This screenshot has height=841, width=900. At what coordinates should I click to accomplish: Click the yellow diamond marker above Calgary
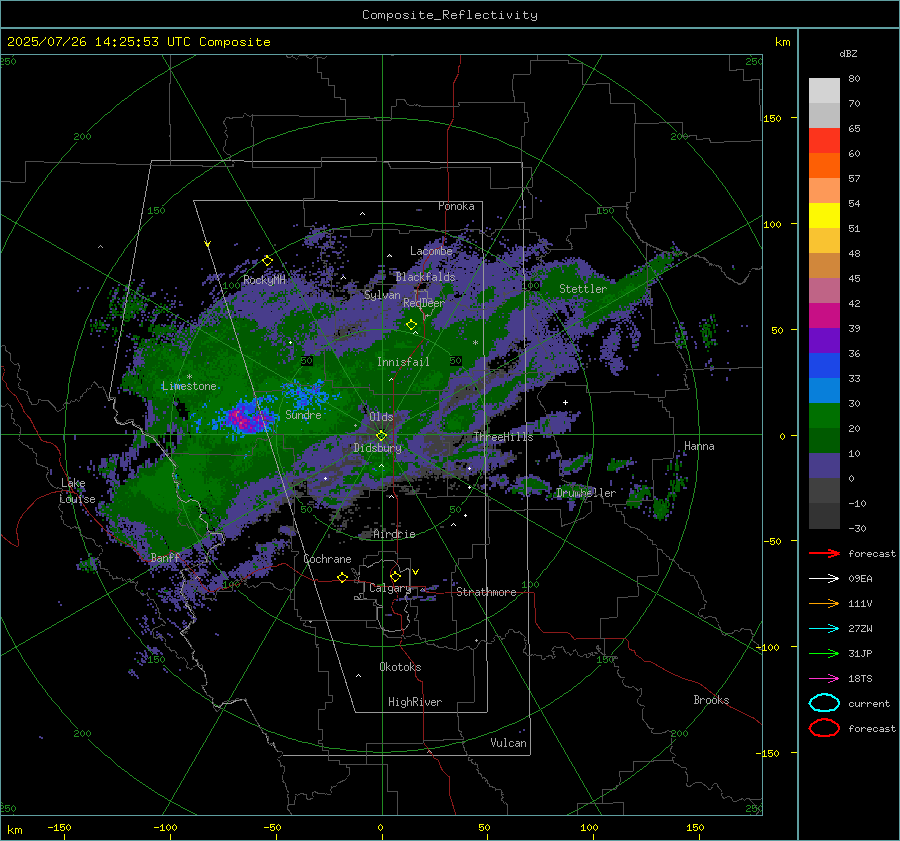395,576
